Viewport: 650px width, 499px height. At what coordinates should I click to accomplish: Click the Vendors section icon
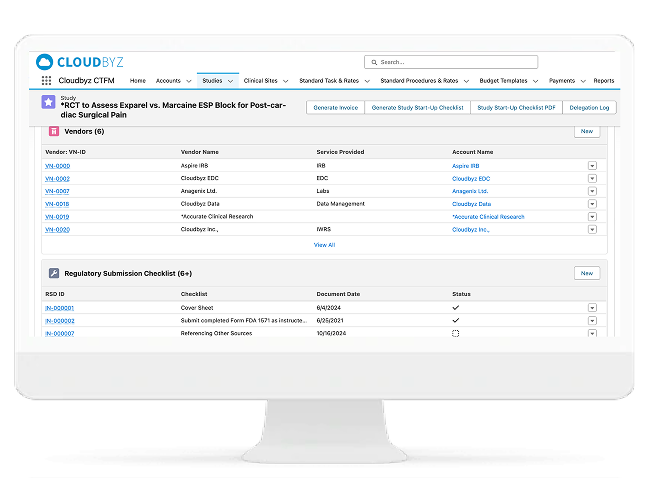coord(54,131)
